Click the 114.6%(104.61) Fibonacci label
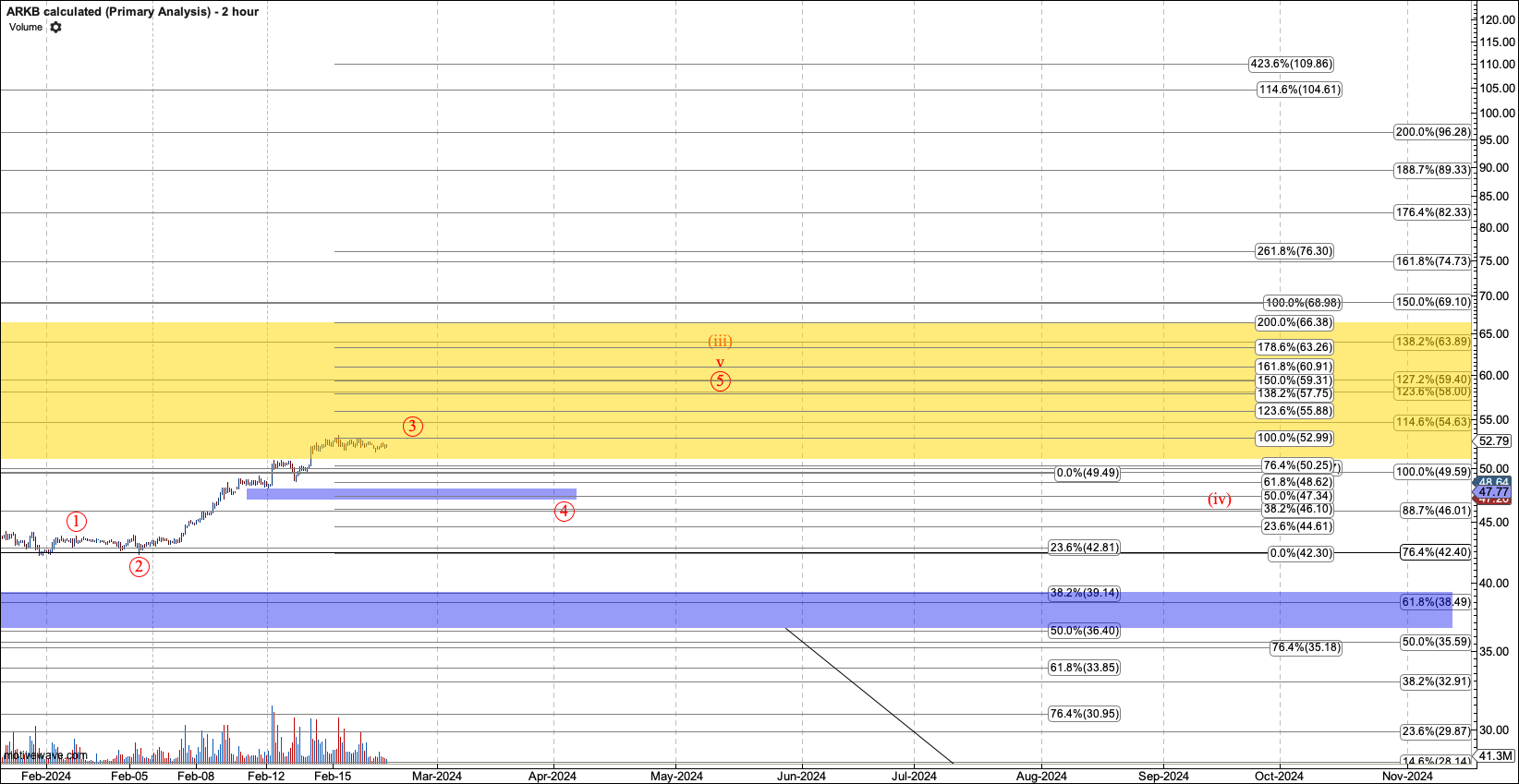1519x784 pixels. click(x=1299, y=90)
